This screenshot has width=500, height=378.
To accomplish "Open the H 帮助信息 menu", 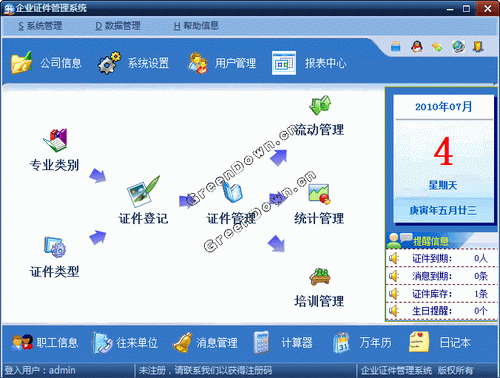I will point(196,26).
